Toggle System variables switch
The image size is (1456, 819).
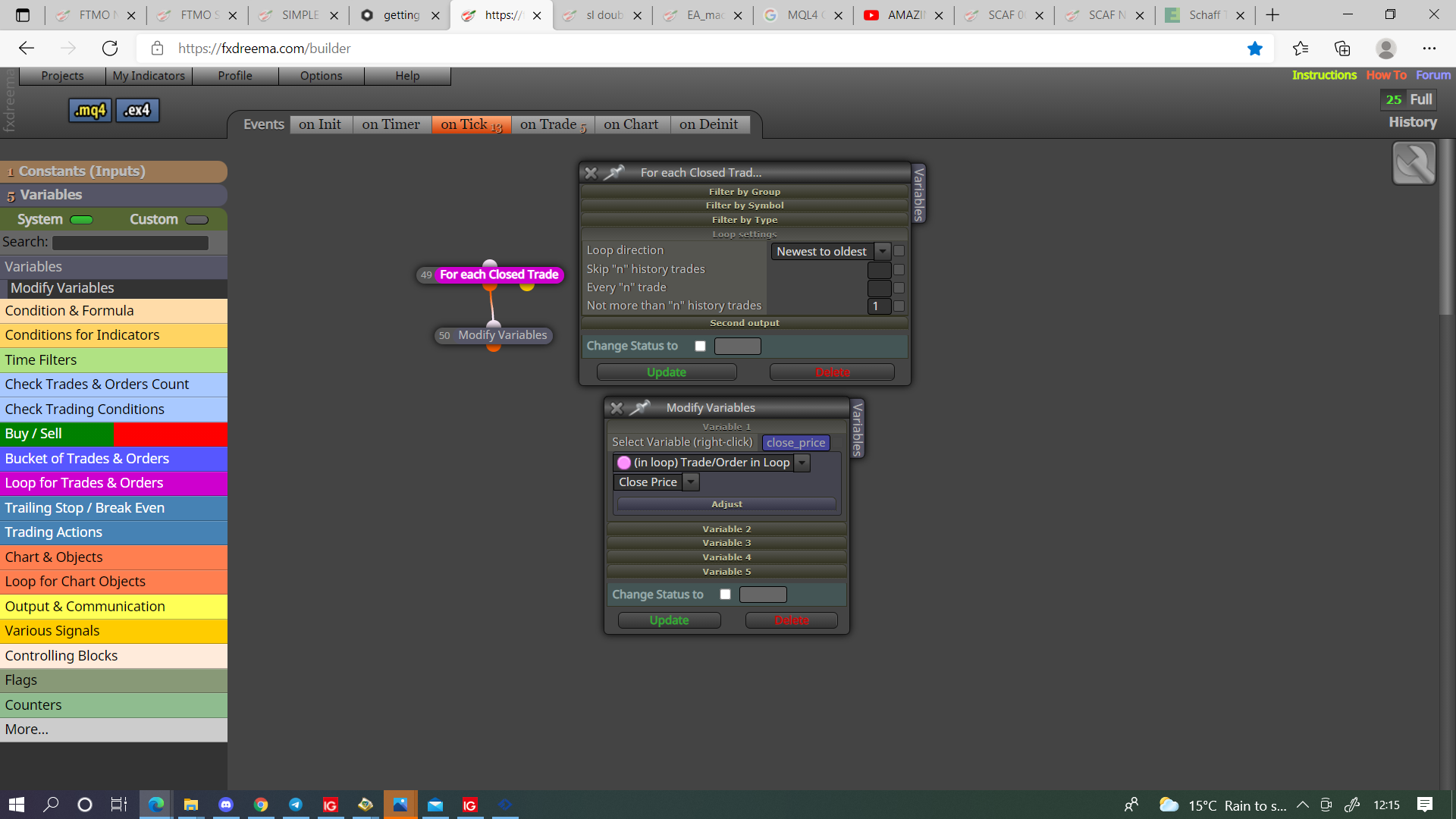click(81, 220)
